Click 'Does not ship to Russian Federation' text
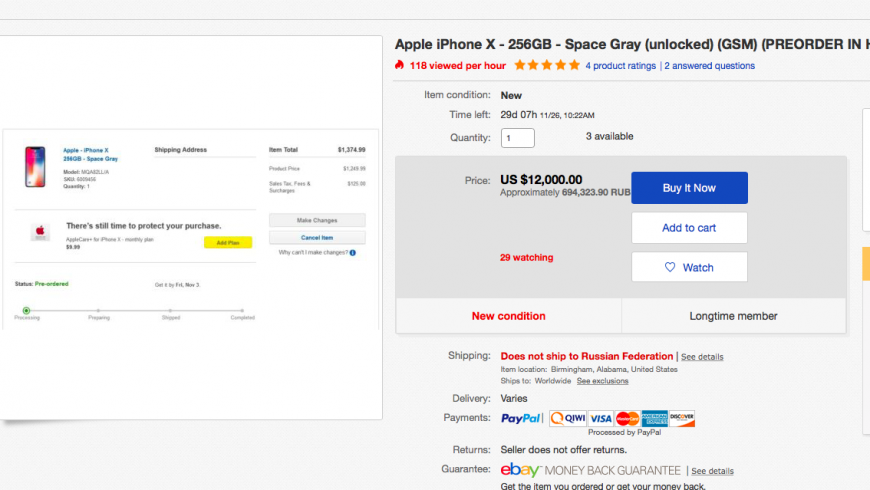The image size is (870, 490). coord(586,356)
